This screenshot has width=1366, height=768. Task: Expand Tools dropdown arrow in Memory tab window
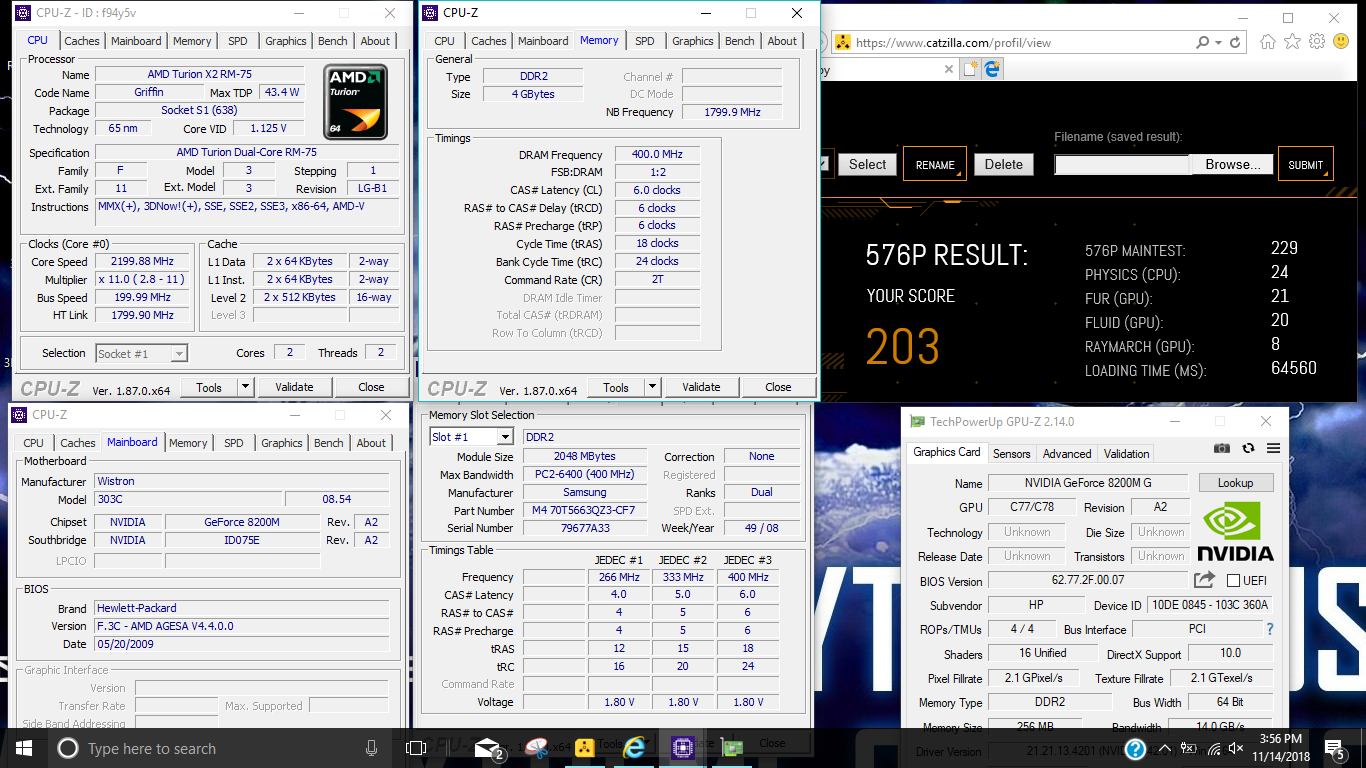(652, 387)
